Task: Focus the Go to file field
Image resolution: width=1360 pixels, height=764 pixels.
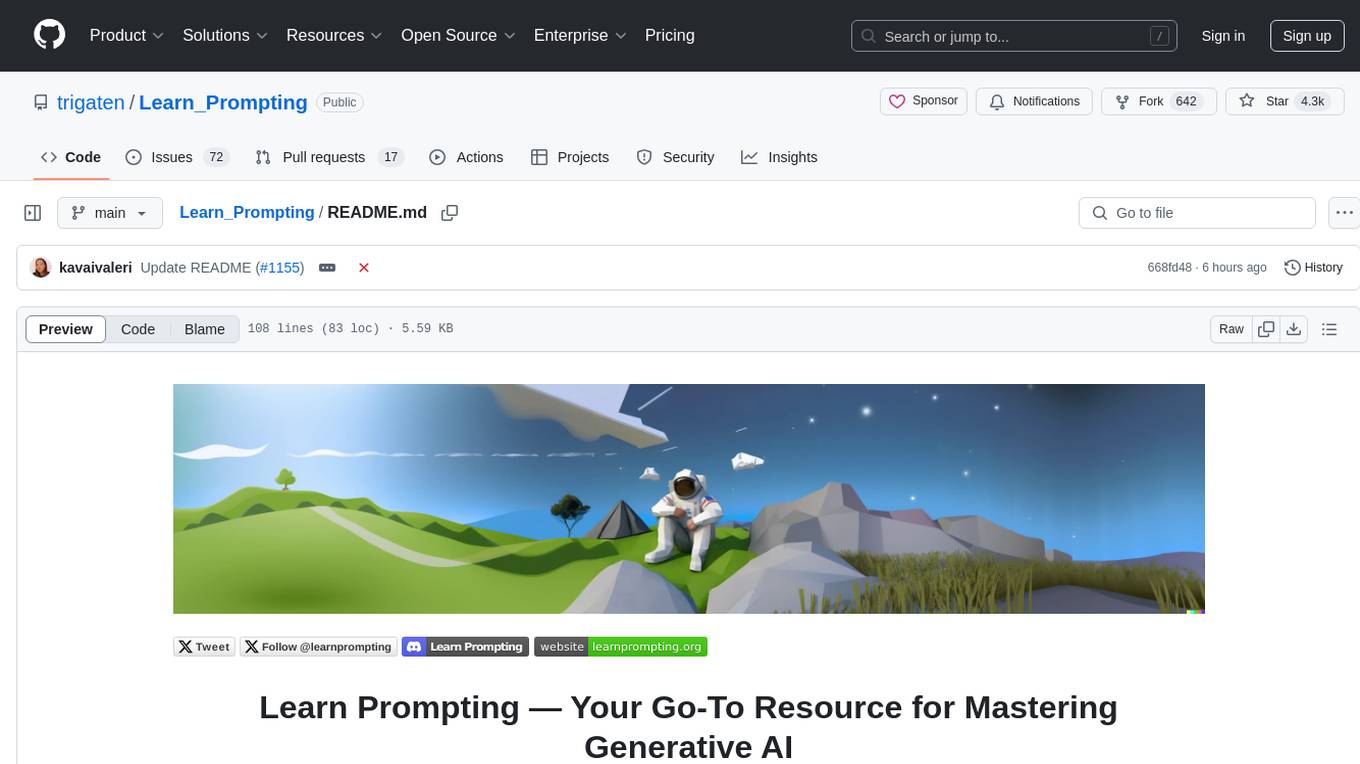Action: click(1197, 213)
